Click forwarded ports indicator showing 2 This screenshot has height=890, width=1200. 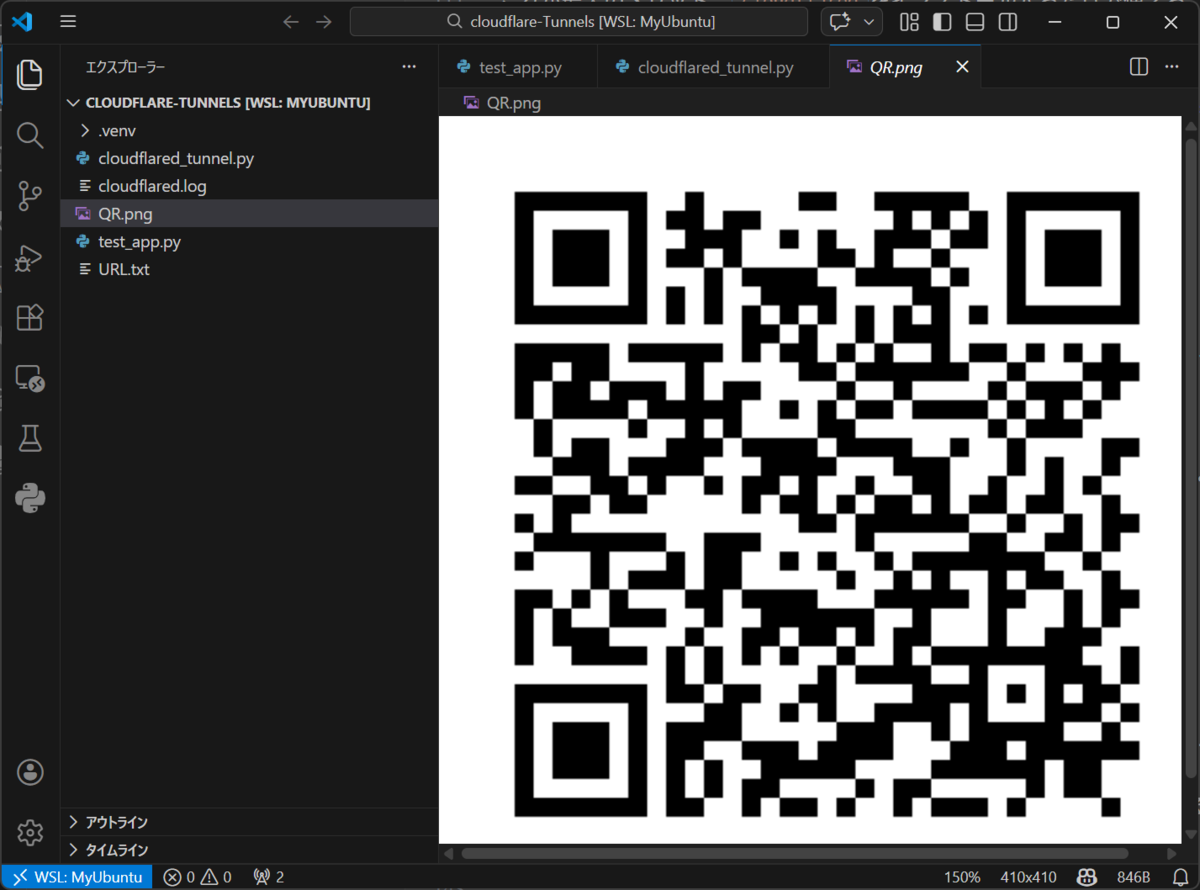(x=269, y=877)
